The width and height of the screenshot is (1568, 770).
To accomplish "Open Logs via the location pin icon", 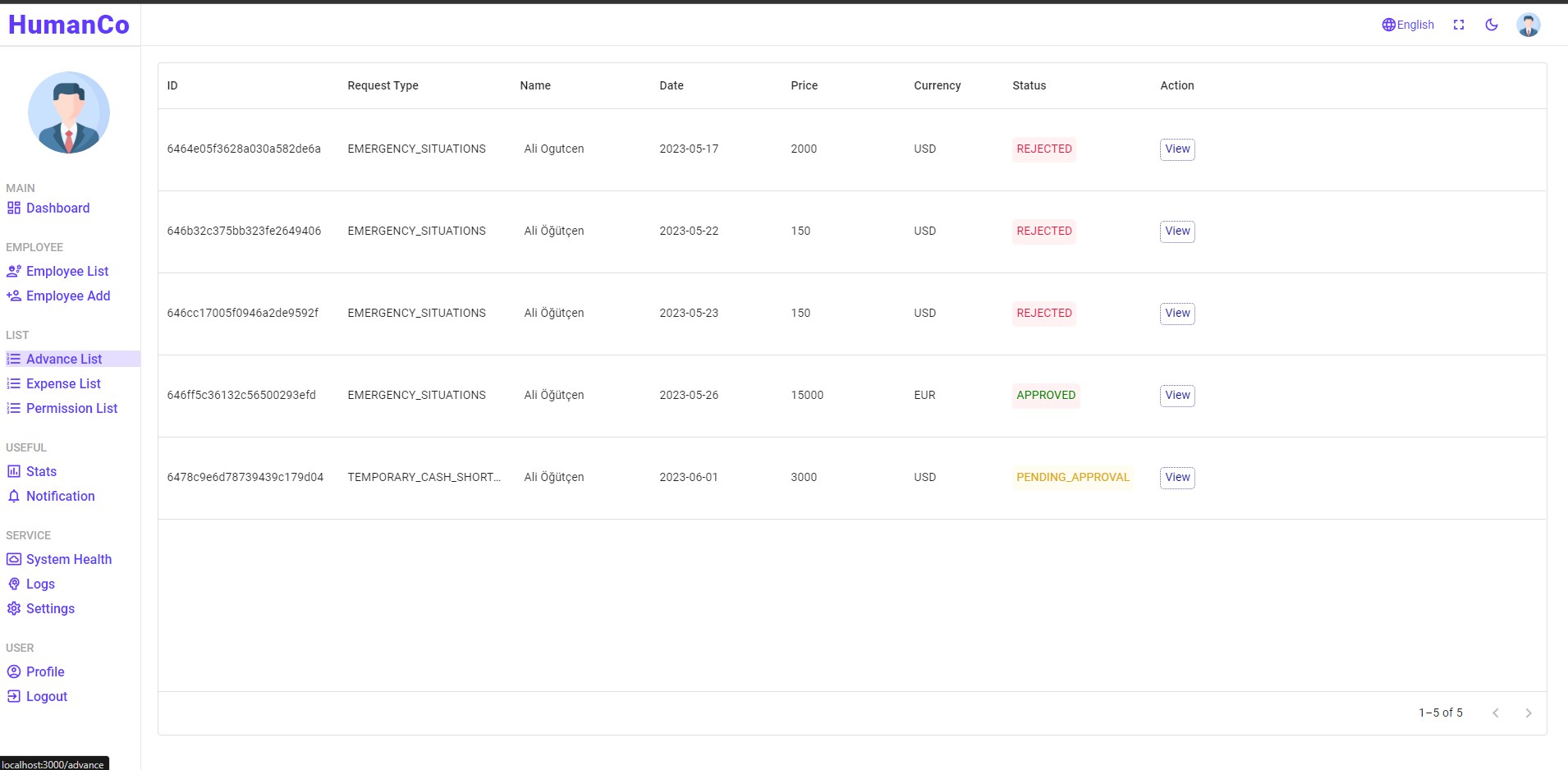I will point(13,584).
